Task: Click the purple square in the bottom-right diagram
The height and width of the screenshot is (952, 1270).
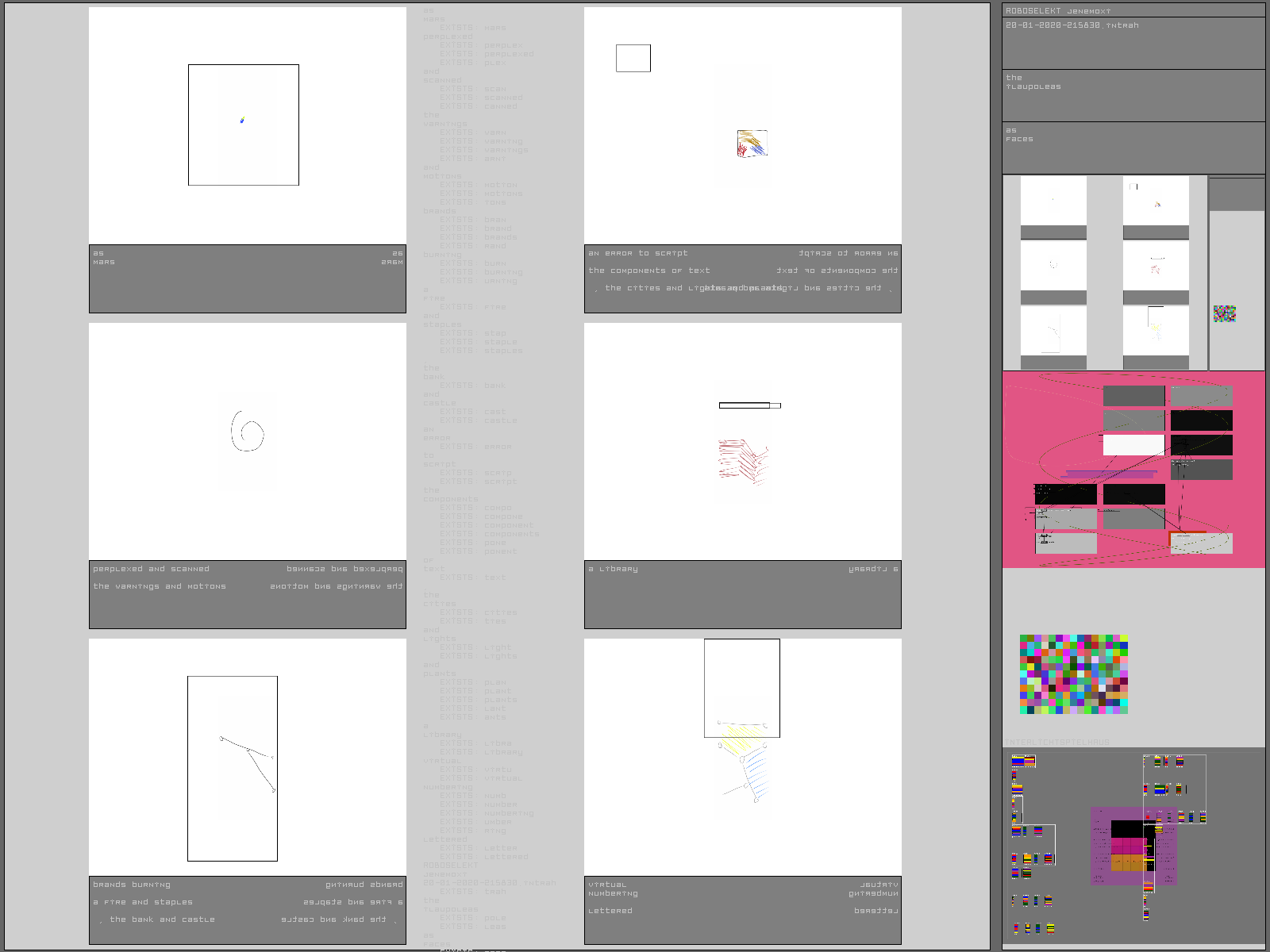Action: pyautogui.click(x=1133, y=846)
